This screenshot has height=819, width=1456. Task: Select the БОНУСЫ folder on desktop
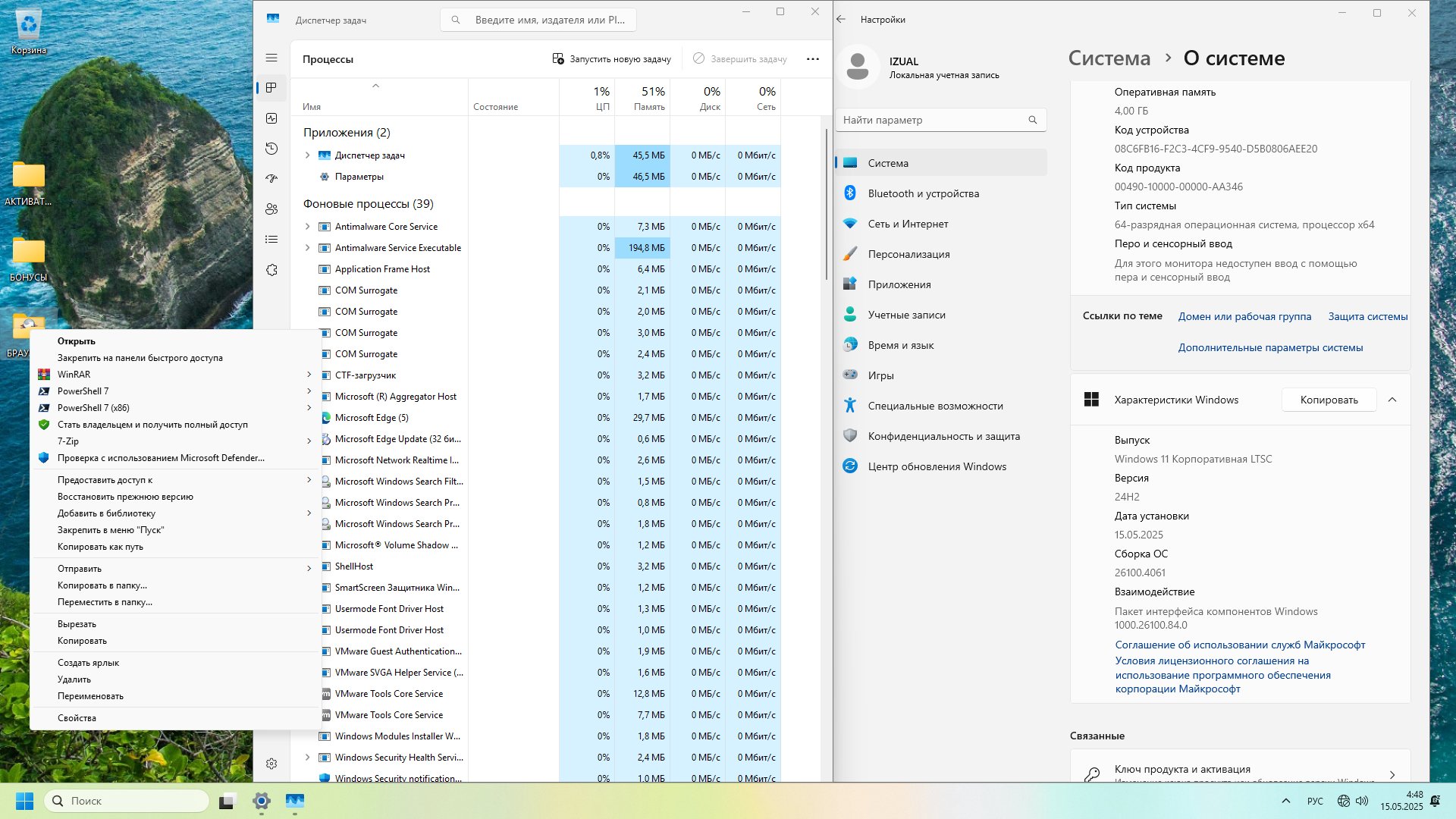pyautogui.click(x=29, y=259)
